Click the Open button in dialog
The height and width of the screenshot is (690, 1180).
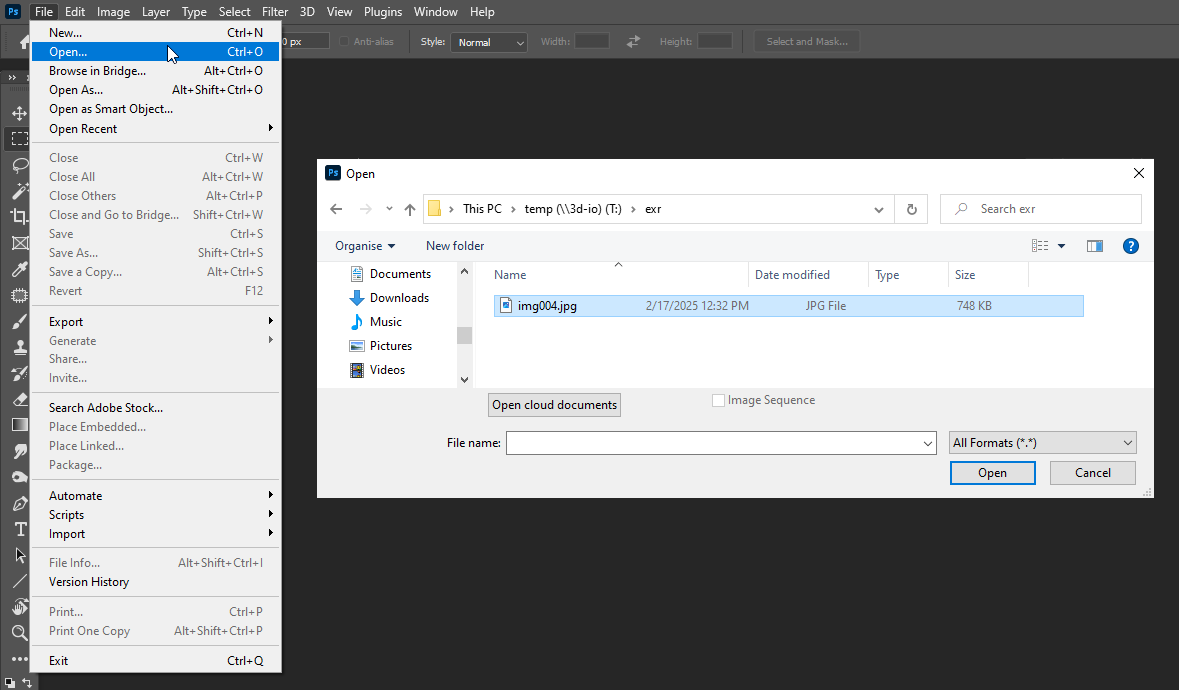click(993, 473)
